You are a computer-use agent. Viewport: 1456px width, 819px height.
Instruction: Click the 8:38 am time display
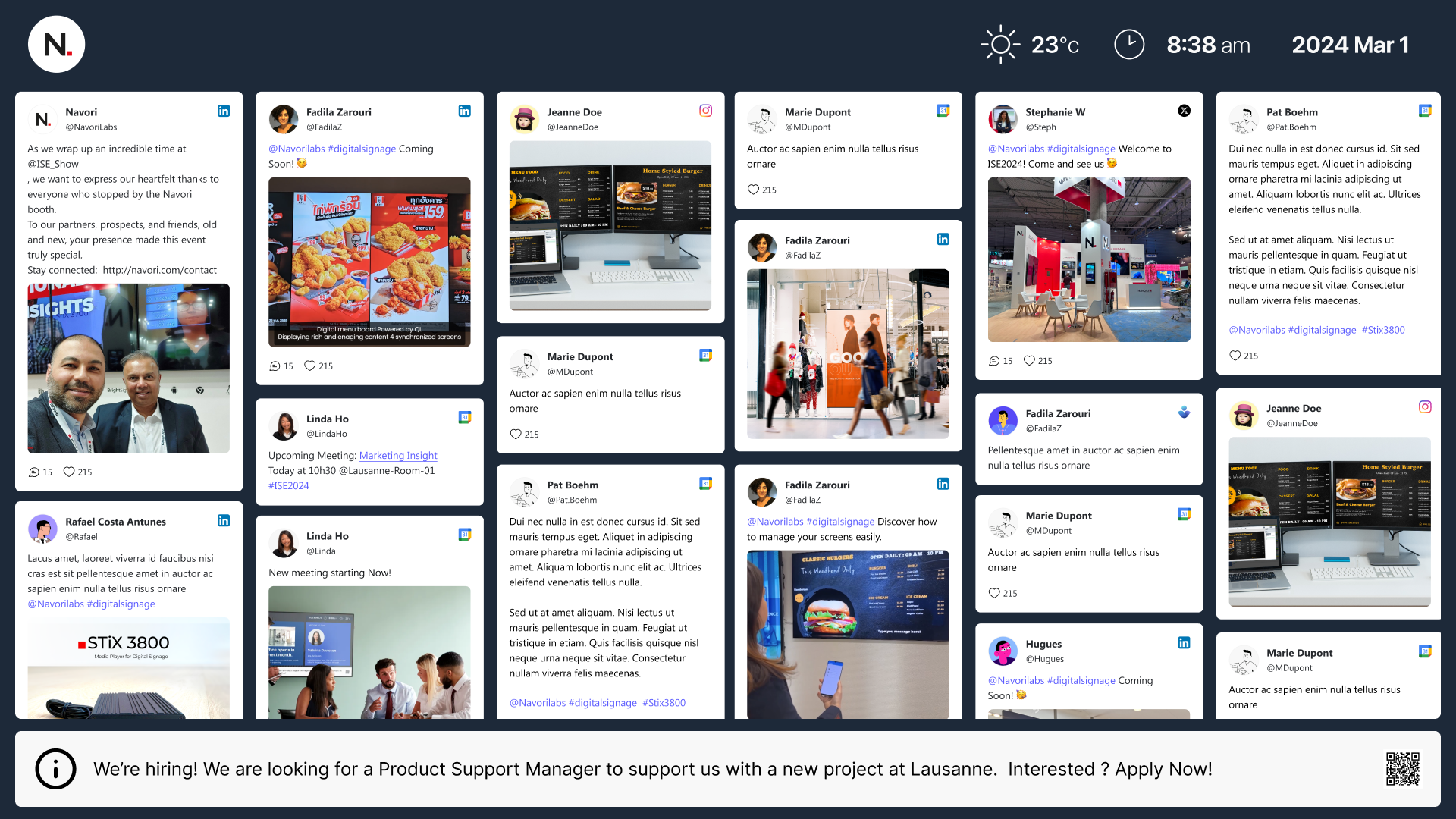tap(1208, 45)
